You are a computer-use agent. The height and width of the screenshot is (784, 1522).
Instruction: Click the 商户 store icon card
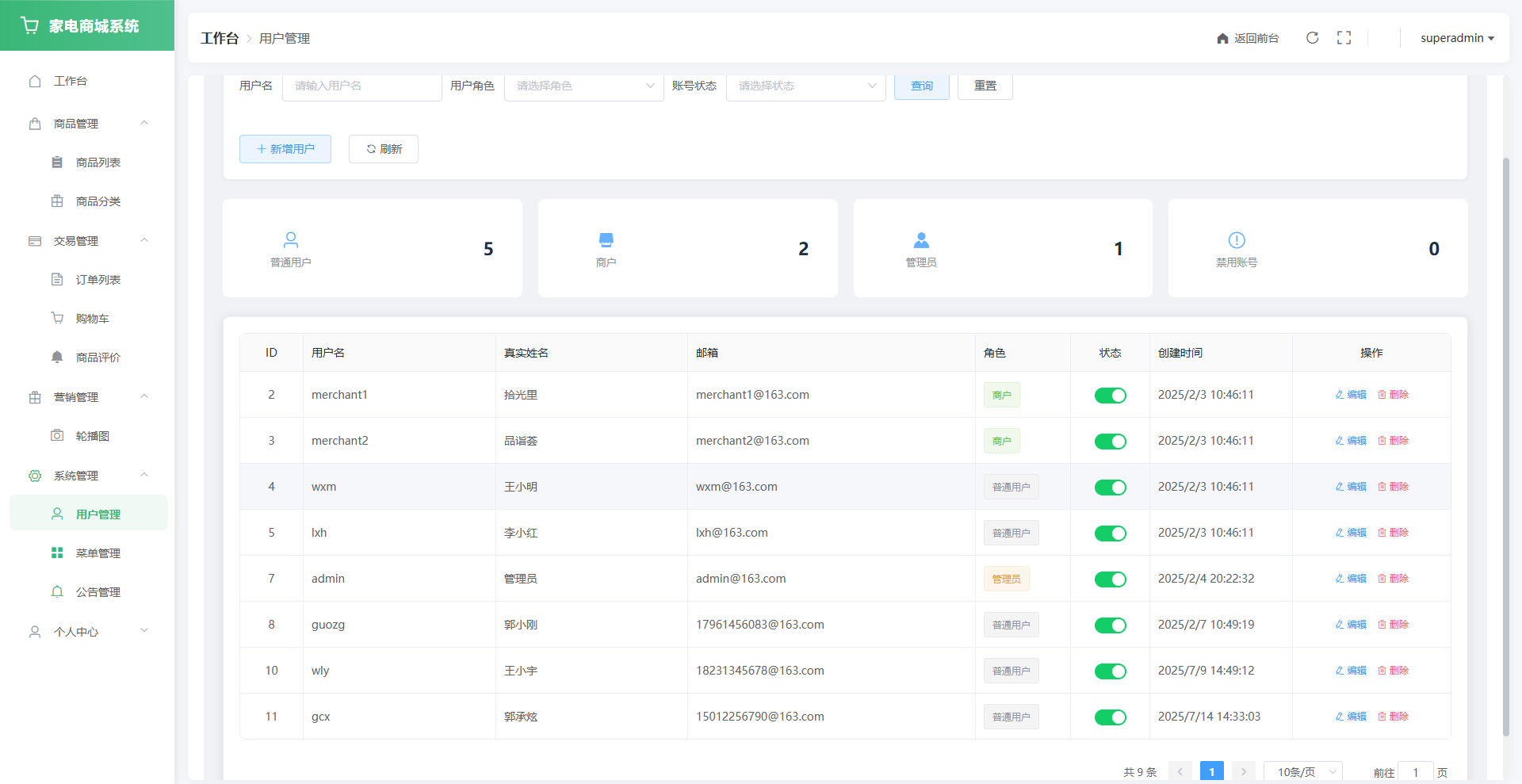pos(606,239)
